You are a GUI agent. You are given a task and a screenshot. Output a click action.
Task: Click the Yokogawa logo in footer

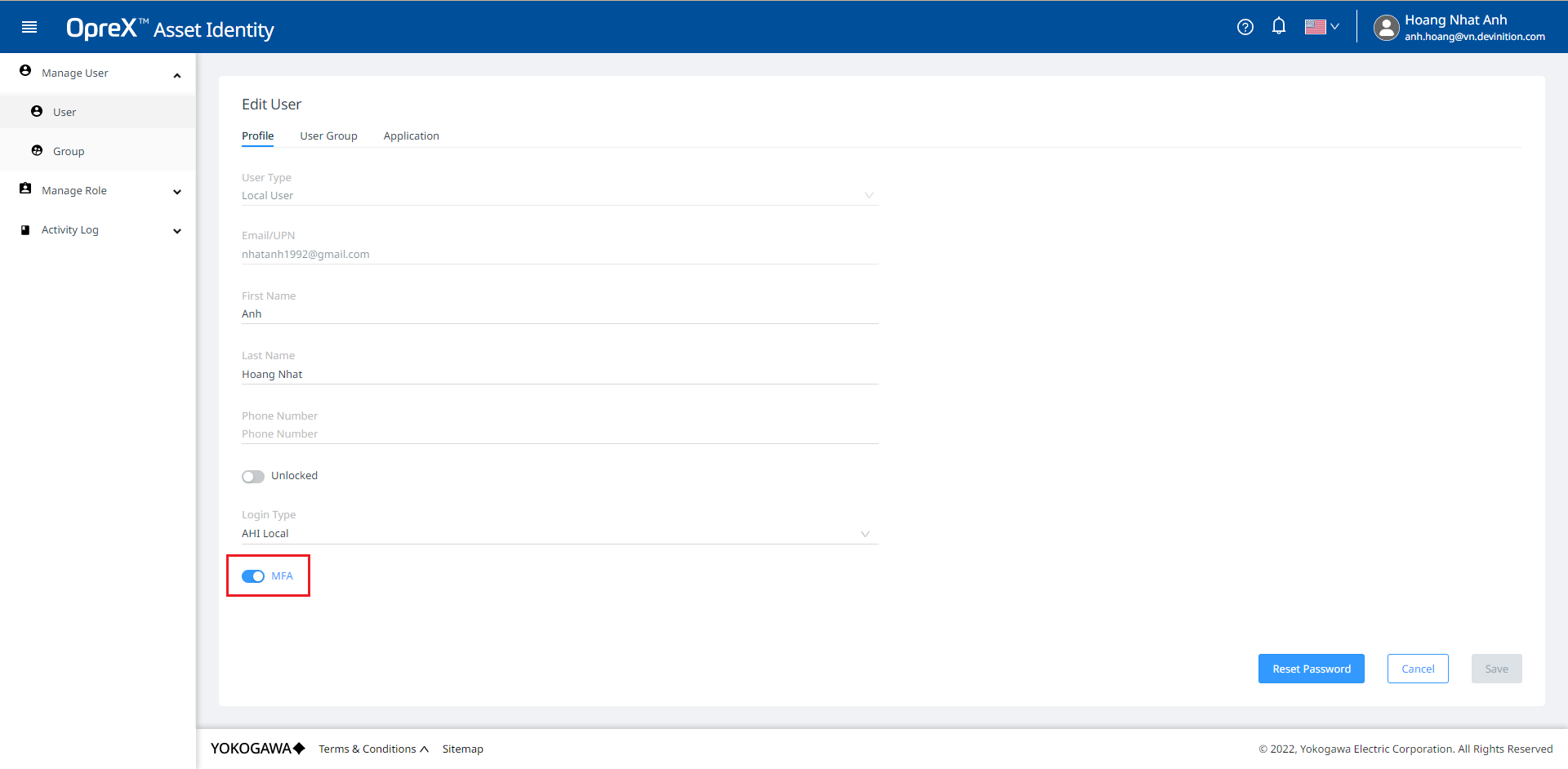[x=257, y=749]
